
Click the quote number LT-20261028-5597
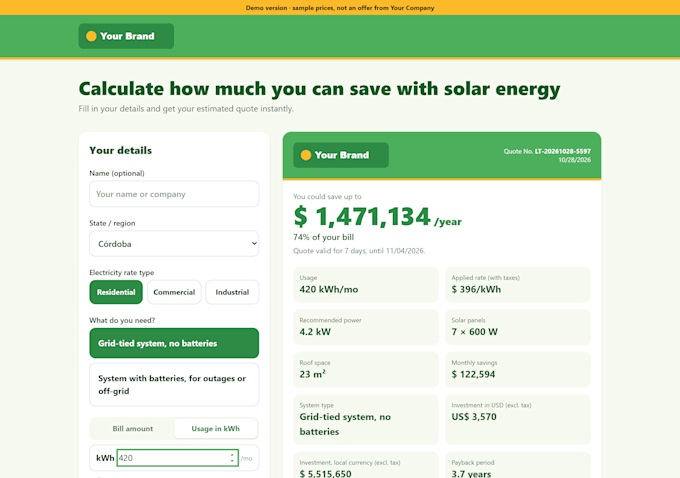coord(562,151)
